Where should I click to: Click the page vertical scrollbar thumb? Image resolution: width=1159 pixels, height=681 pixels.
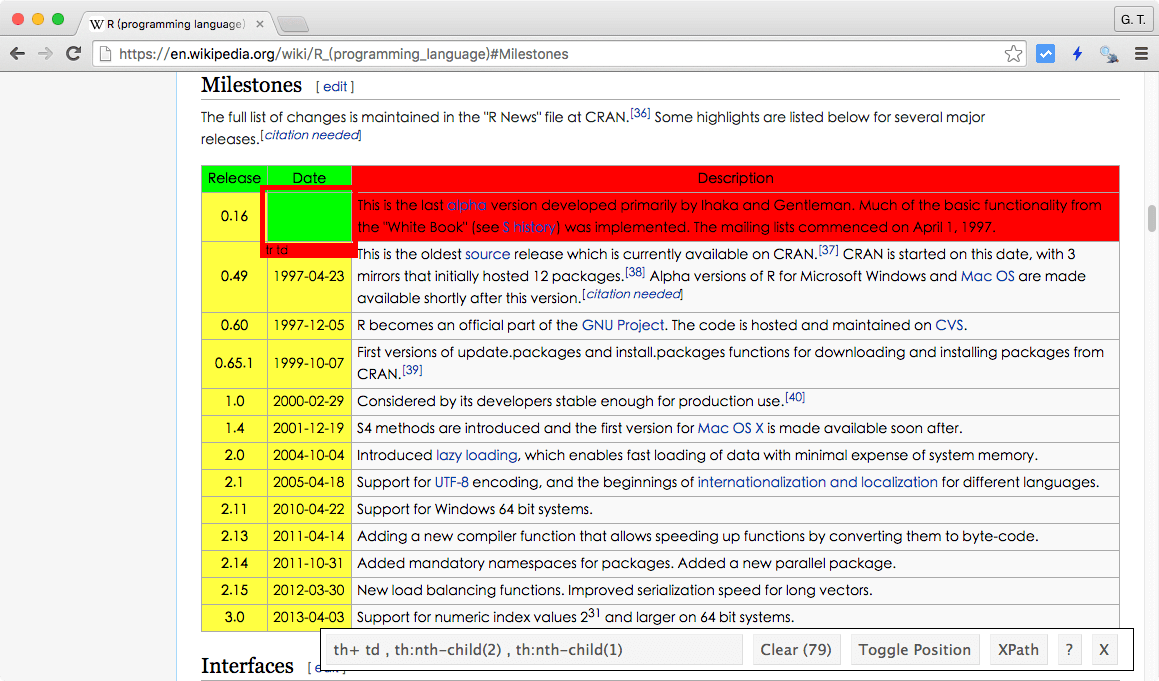coord(1152,217)
